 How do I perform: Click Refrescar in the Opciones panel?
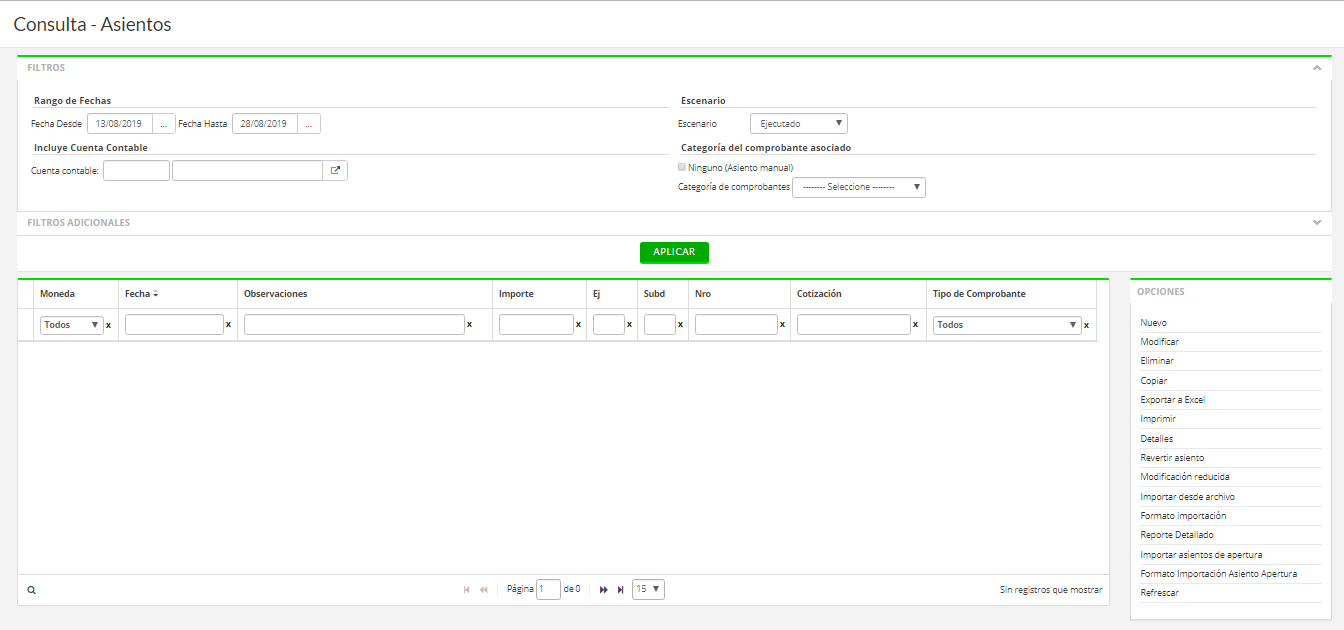1159,593
